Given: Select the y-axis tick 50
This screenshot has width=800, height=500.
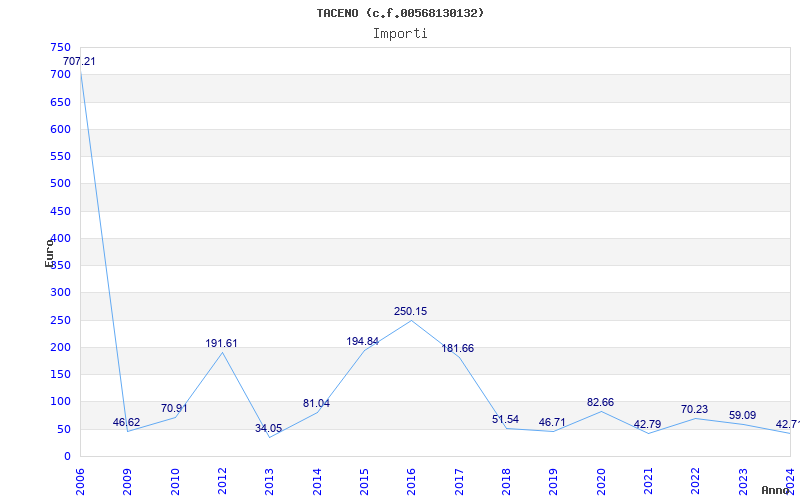Looking at the screenshot, I should pyautogui.click(x=63, y=429).
